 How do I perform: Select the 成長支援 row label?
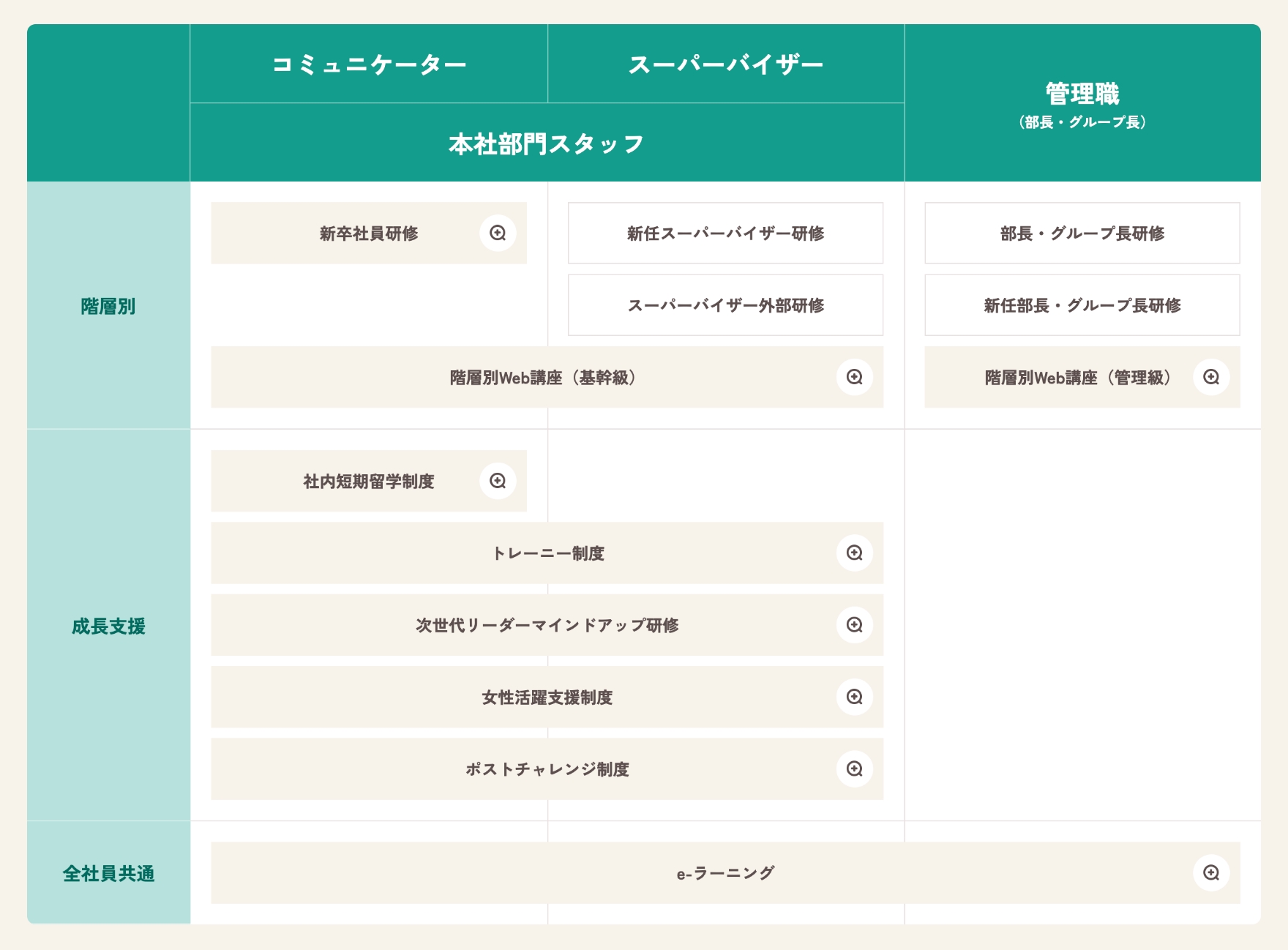coord(108,626)
